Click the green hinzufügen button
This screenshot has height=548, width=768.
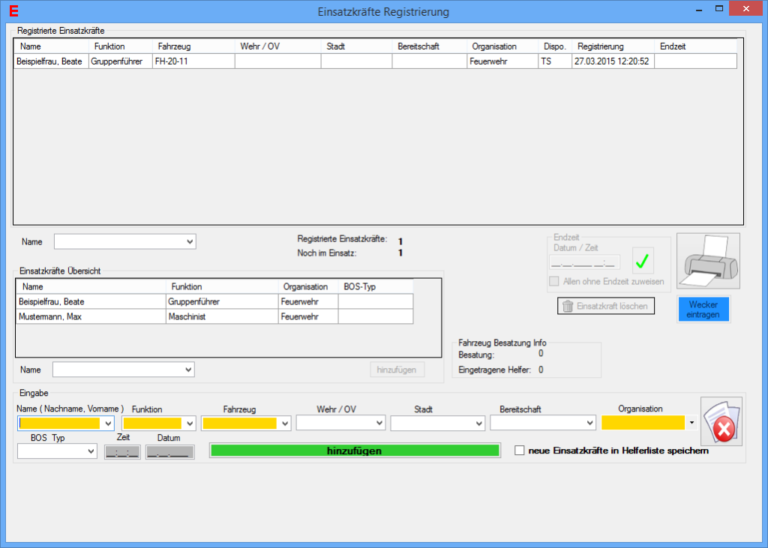click(x=355, y=451)
